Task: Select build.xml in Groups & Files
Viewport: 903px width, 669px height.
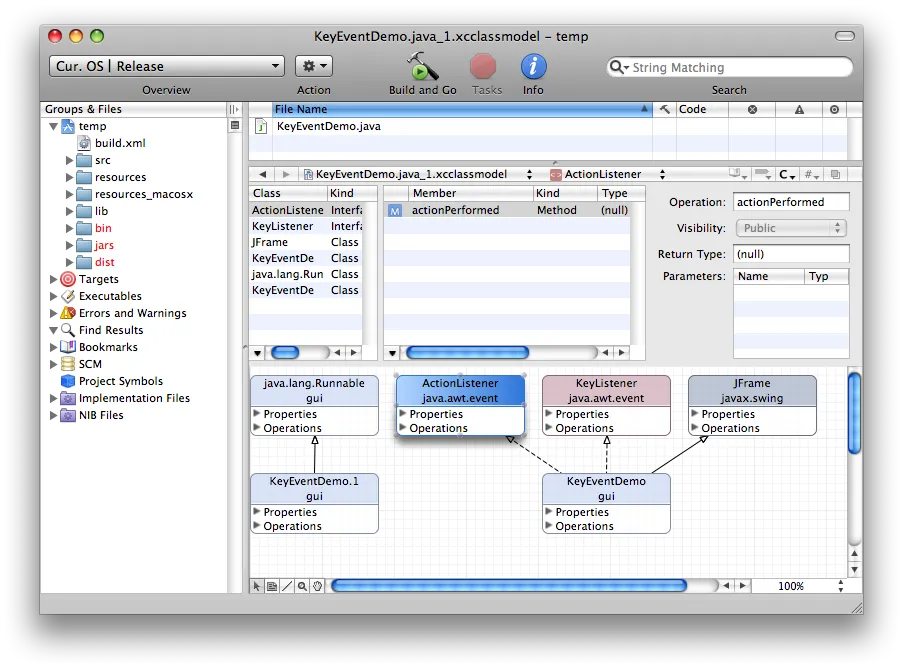Action: click(120, 143)
